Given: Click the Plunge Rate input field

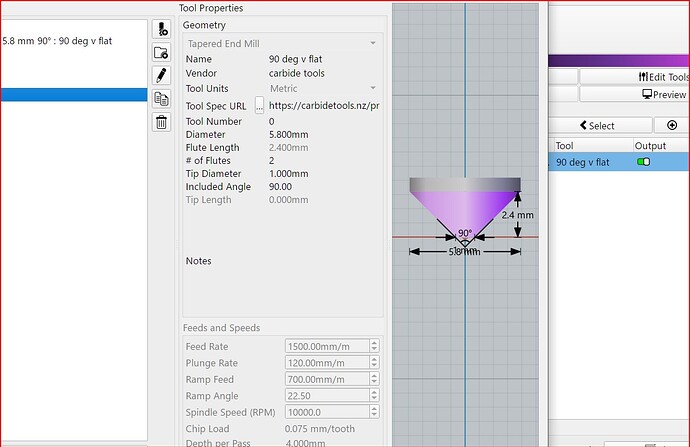Looking at the screenshot, I should click(327, 363).
